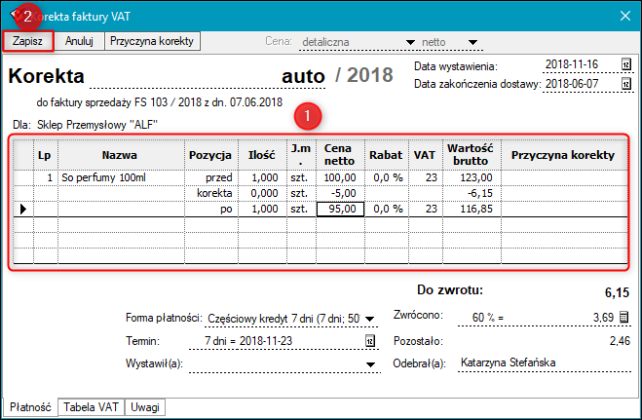Select the 0,000 quantity cell in korekta row

(262, 193)
